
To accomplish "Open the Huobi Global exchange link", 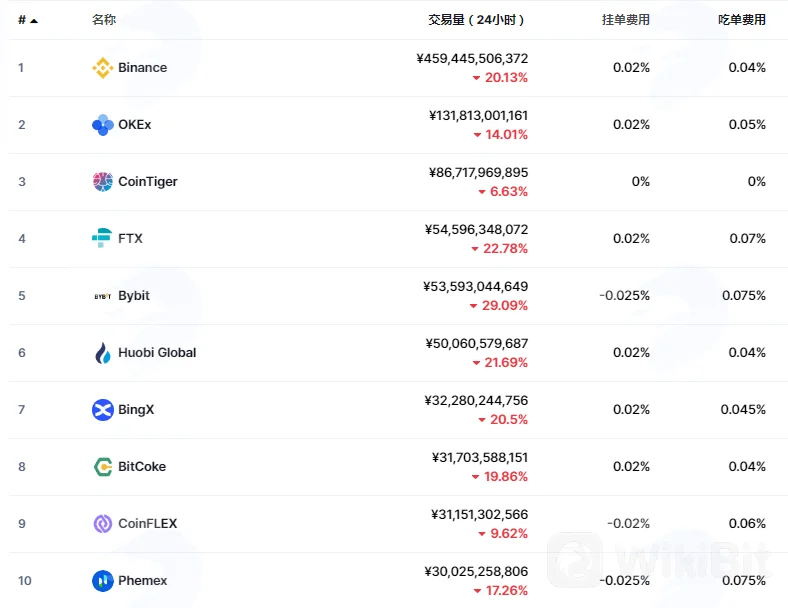I will (157, 352).
